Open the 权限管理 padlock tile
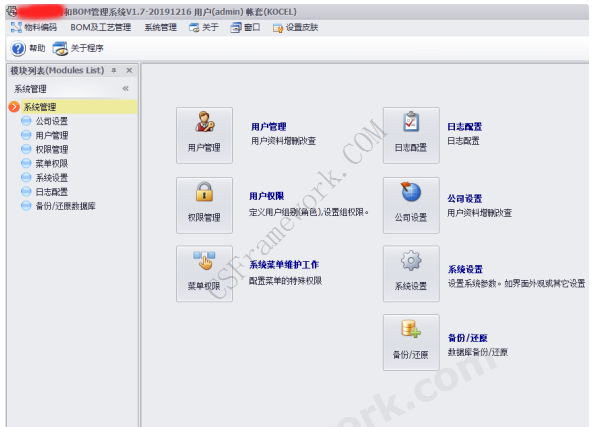Image resolution: width=596 pixels, height=427 pixels. coord(204,205)
